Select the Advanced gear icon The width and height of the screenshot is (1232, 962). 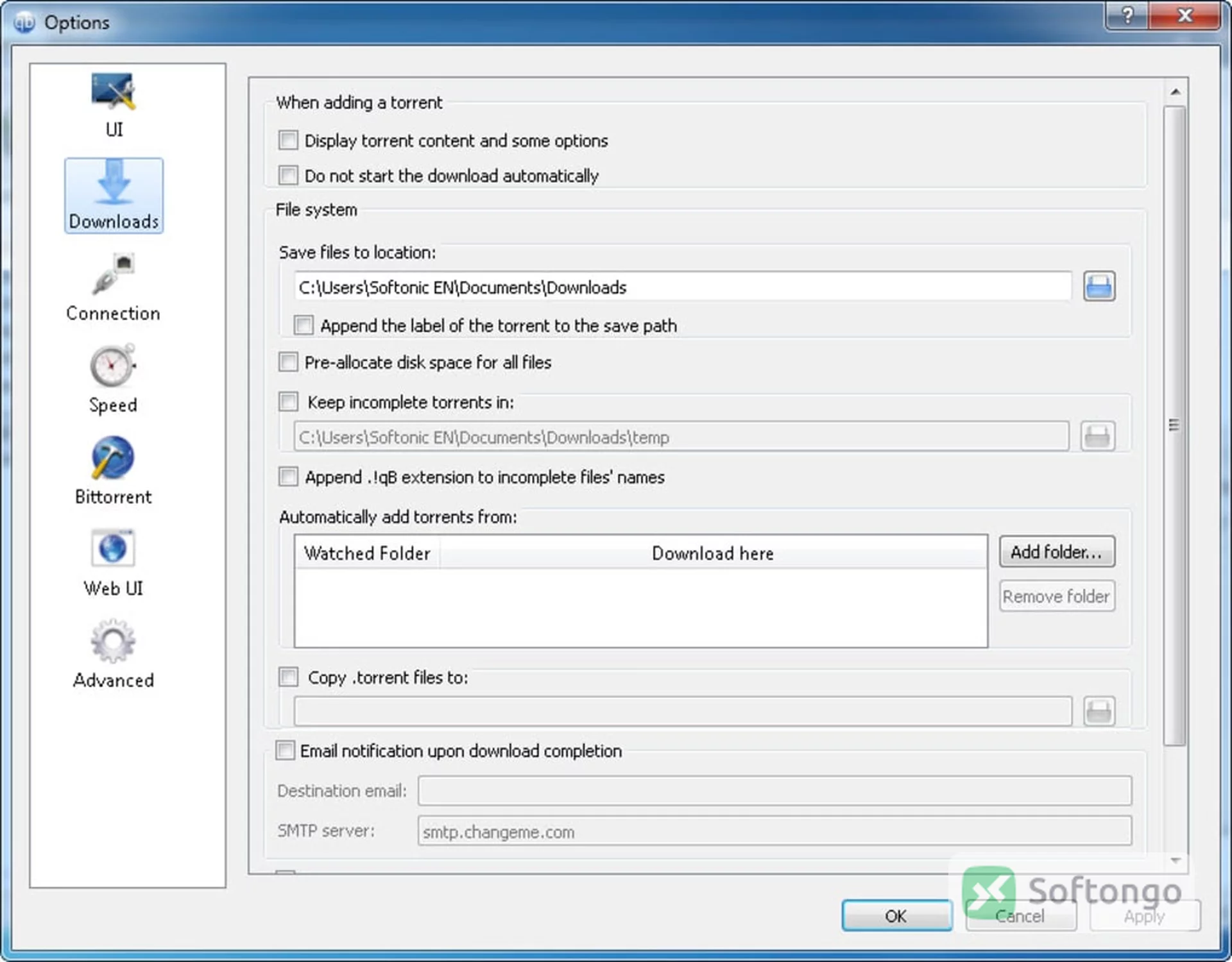[114, 641]
